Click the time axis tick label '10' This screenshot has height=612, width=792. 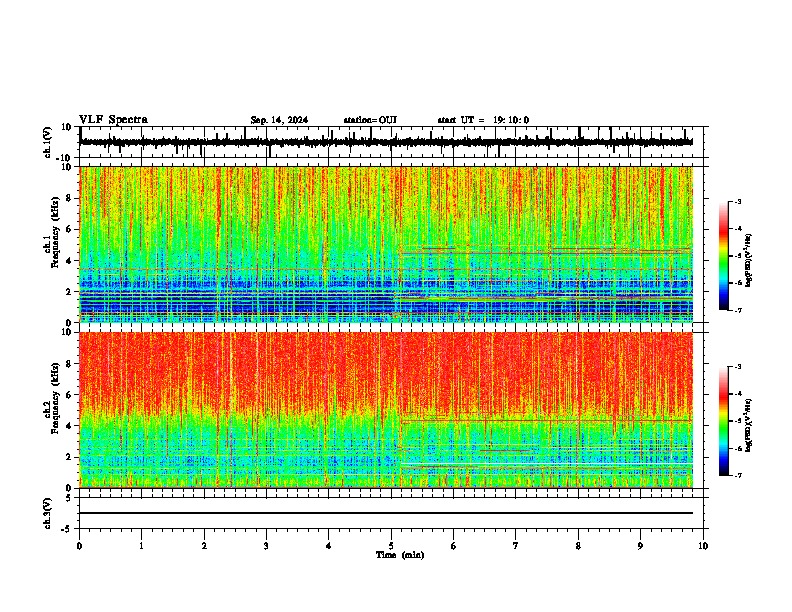pyautogui.click(x=703, y=546)
